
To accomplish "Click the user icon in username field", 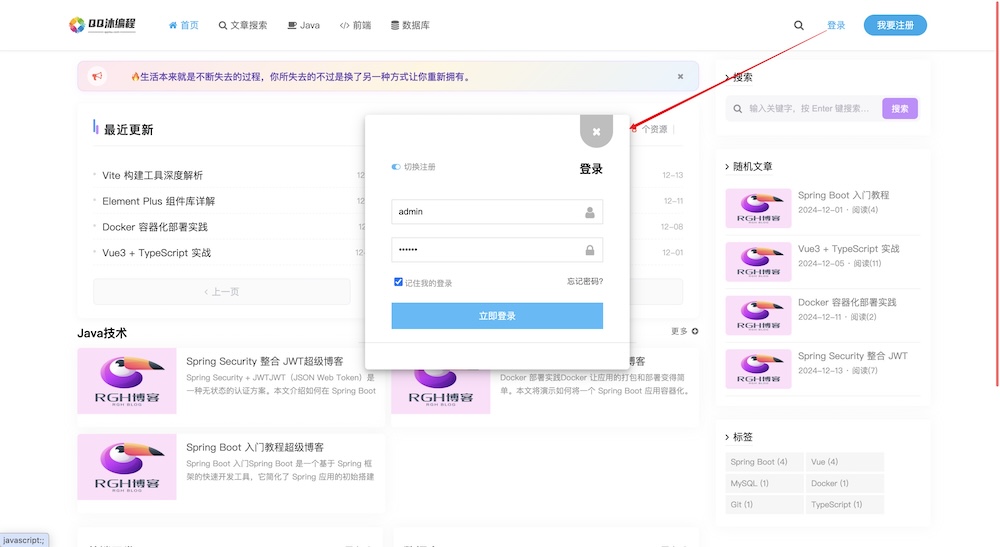I will pyautogui.click(x=590, y=212).
